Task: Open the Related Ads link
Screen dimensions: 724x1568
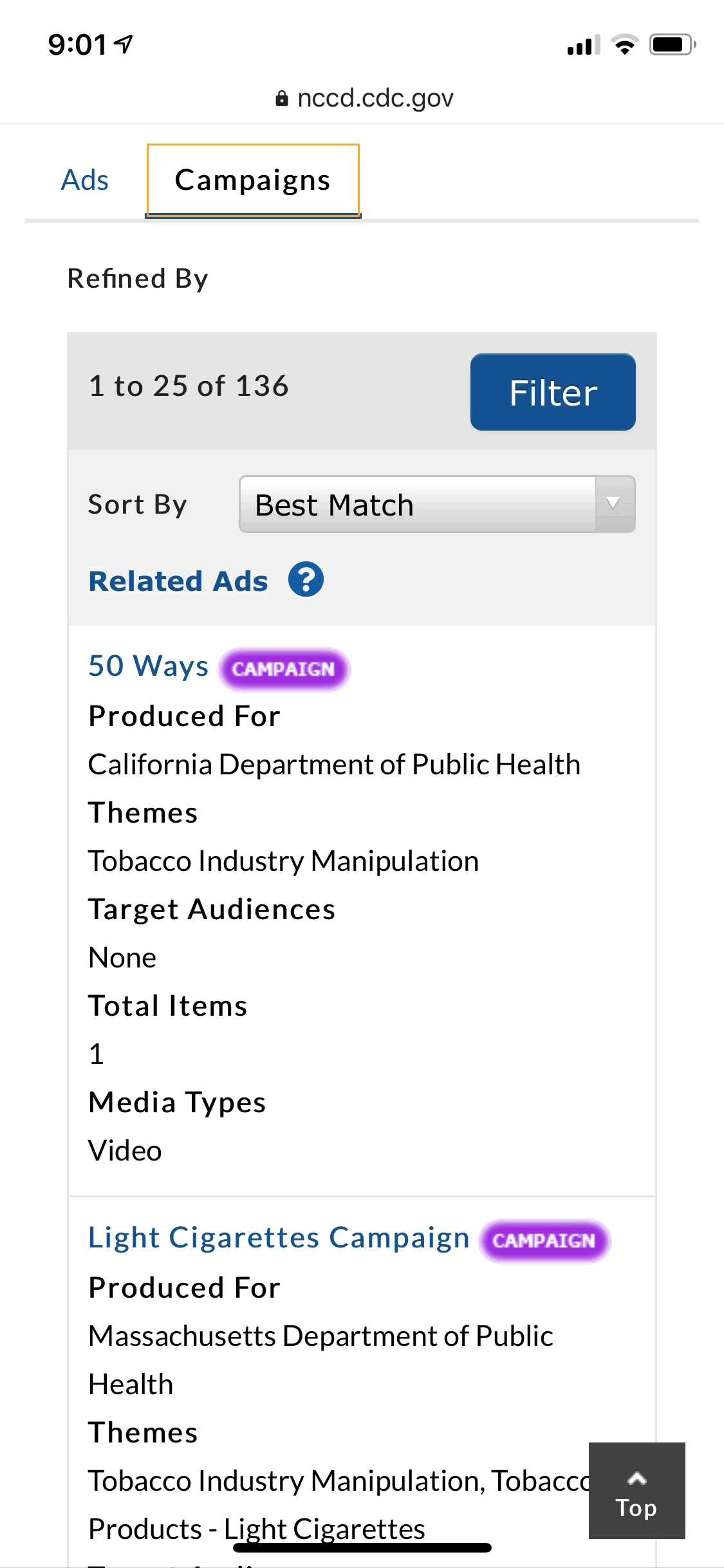Action: click(x=178, y=581)
